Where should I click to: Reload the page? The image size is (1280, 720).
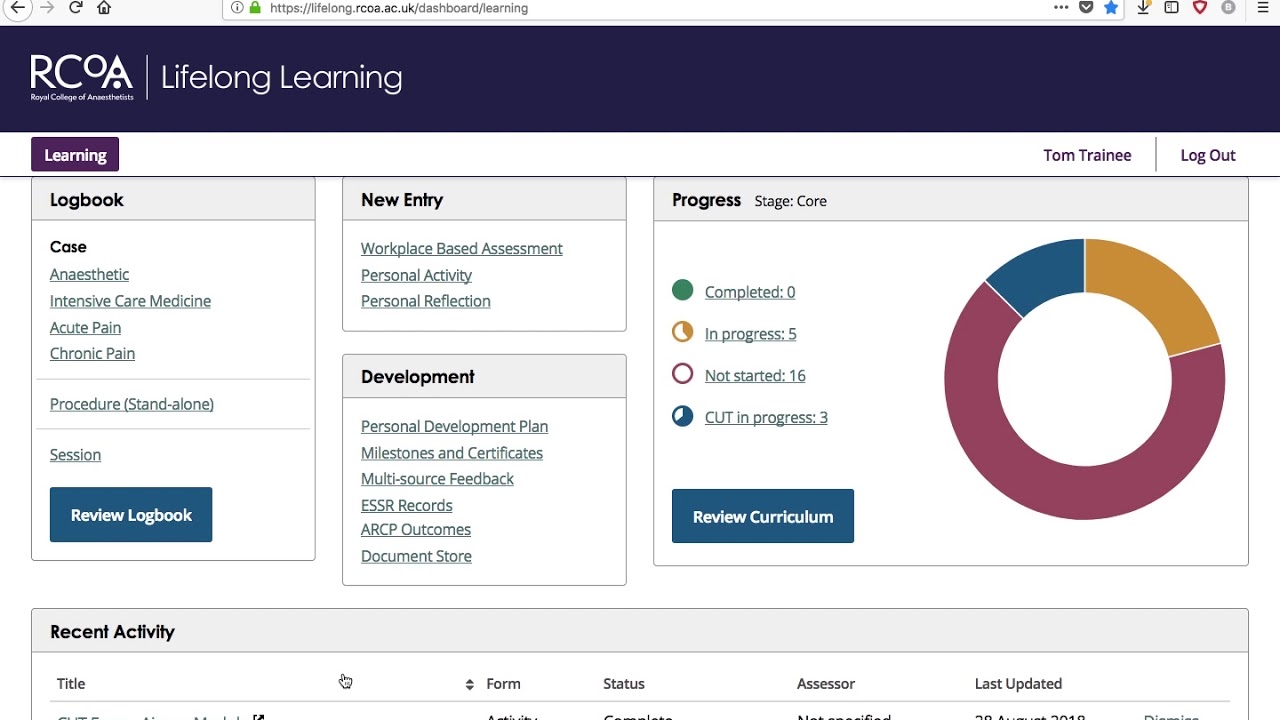[75, 7]
